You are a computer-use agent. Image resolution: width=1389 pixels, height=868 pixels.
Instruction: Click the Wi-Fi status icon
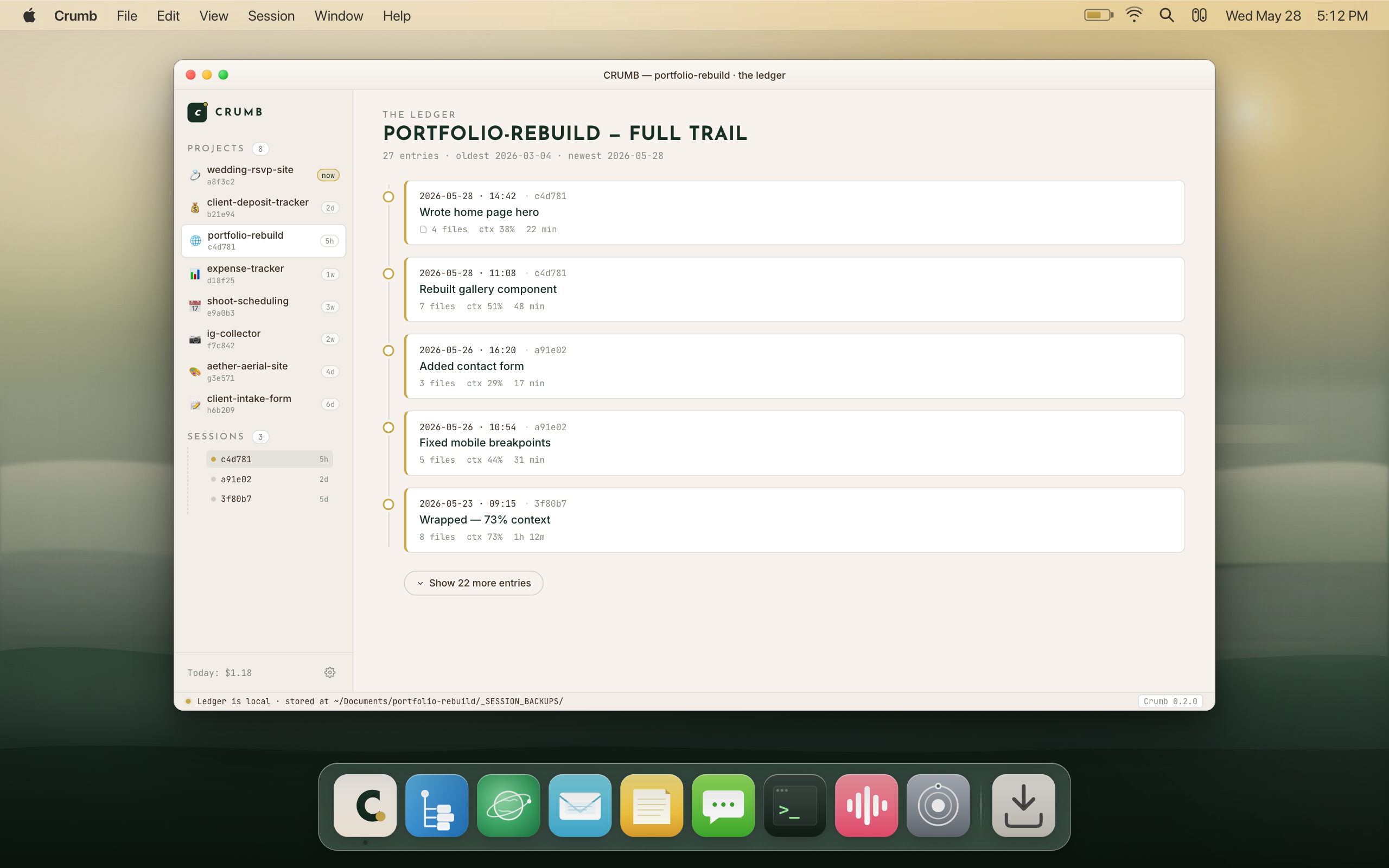(1133, 16)
